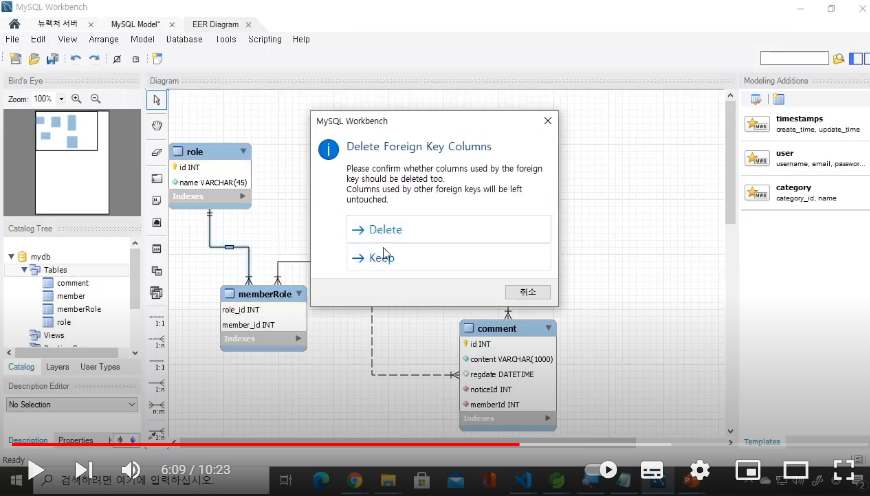Collapse the comment table header arrow
Viewport: 870px width, 496px height.
click(548, 328)
